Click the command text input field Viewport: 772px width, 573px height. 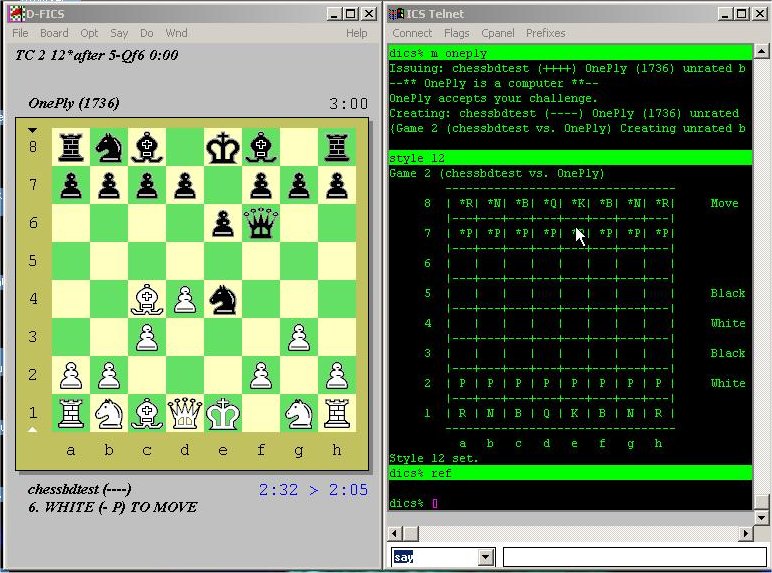pos(634,557)
